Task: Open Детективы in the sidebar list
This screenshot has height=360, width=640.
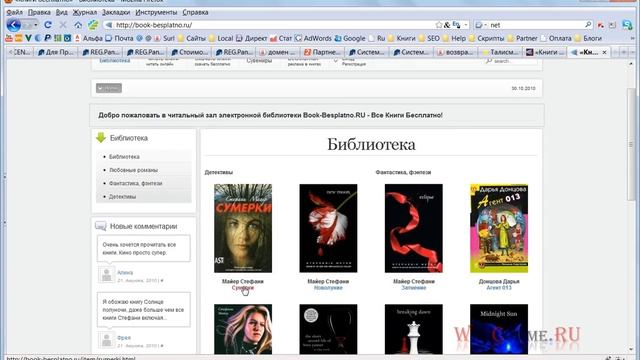Action: click(x=122, y=196)
